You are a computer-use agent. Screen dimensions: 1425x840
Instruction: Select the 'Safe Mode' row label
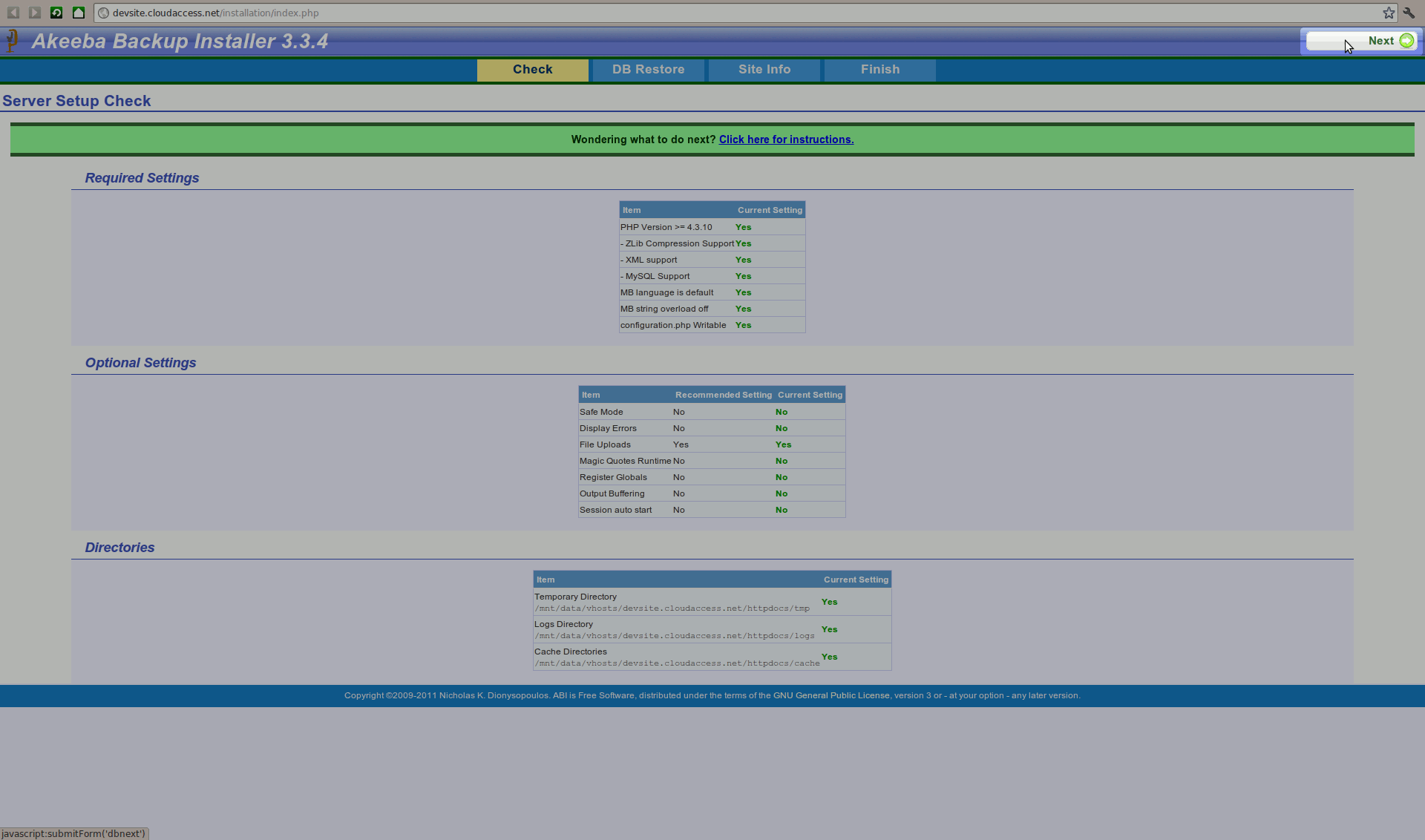click(601, 412)
